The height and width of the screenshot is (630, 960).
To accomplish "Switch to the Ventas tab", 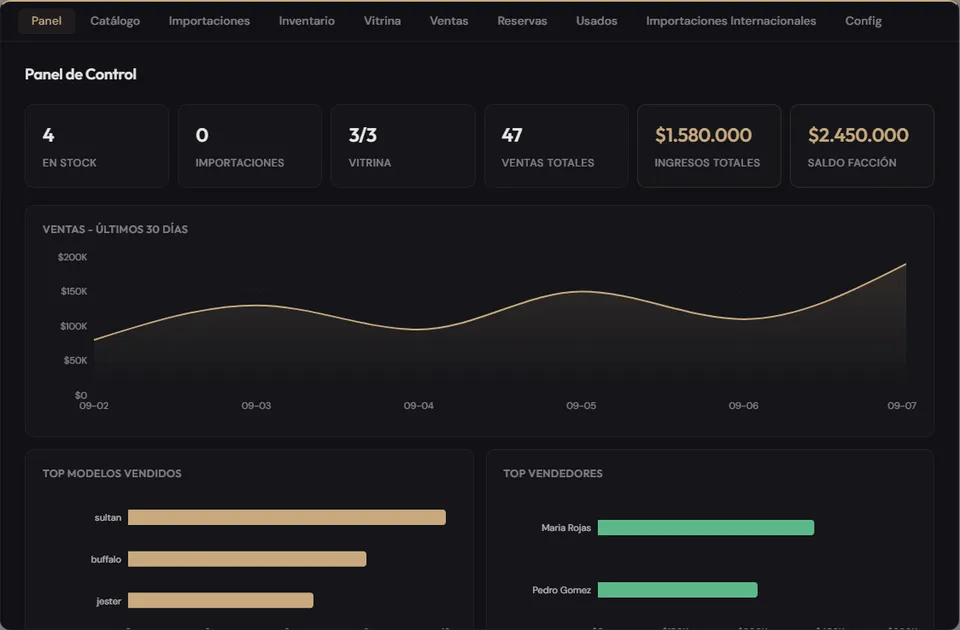I will (449, 21).
